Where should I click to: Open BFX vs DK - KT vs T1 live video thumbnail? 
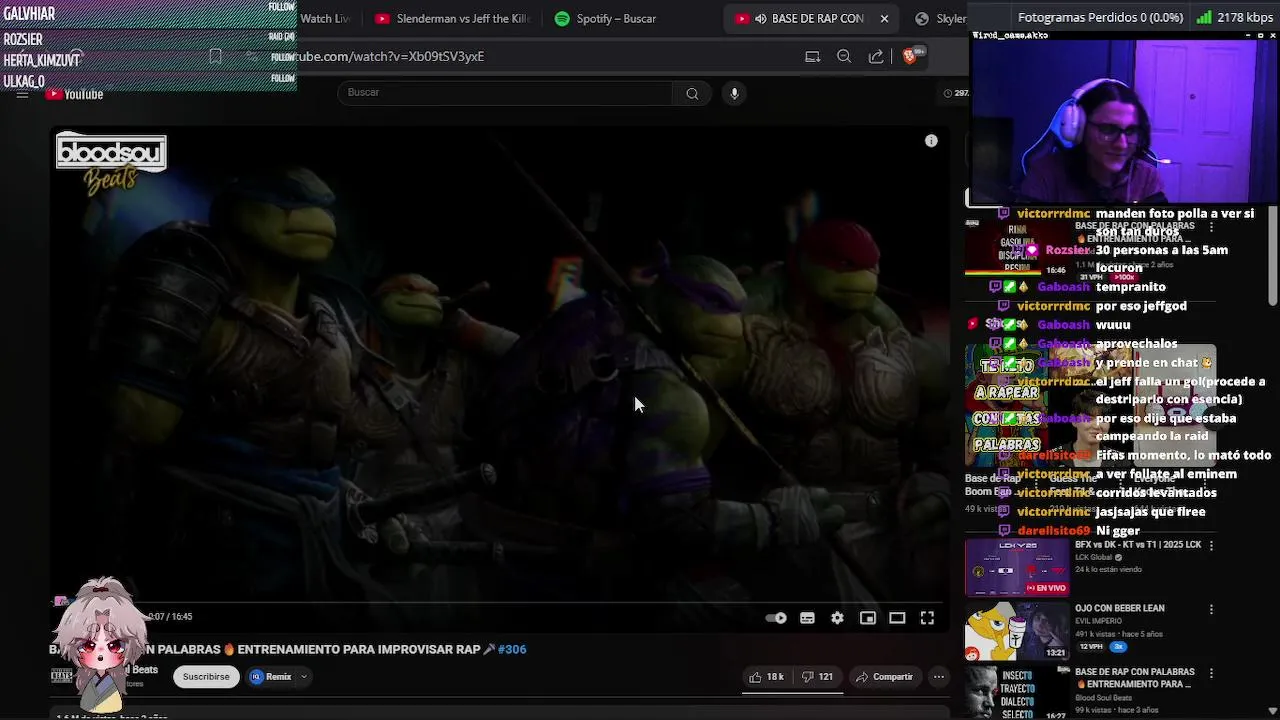[x=1017, y=567]
